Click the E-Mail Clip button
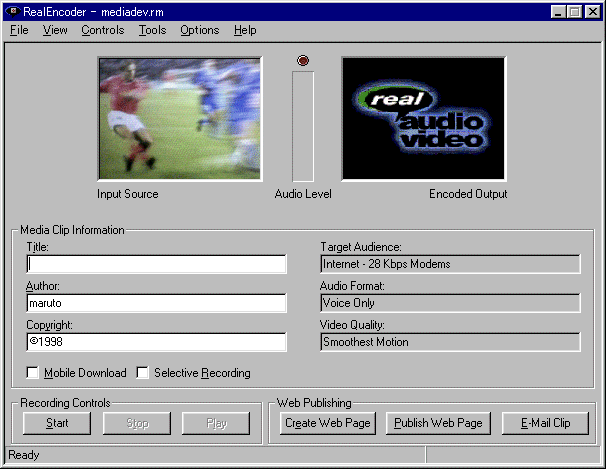The width and height of the screenshot is (606, 469). tap(545, 423)
